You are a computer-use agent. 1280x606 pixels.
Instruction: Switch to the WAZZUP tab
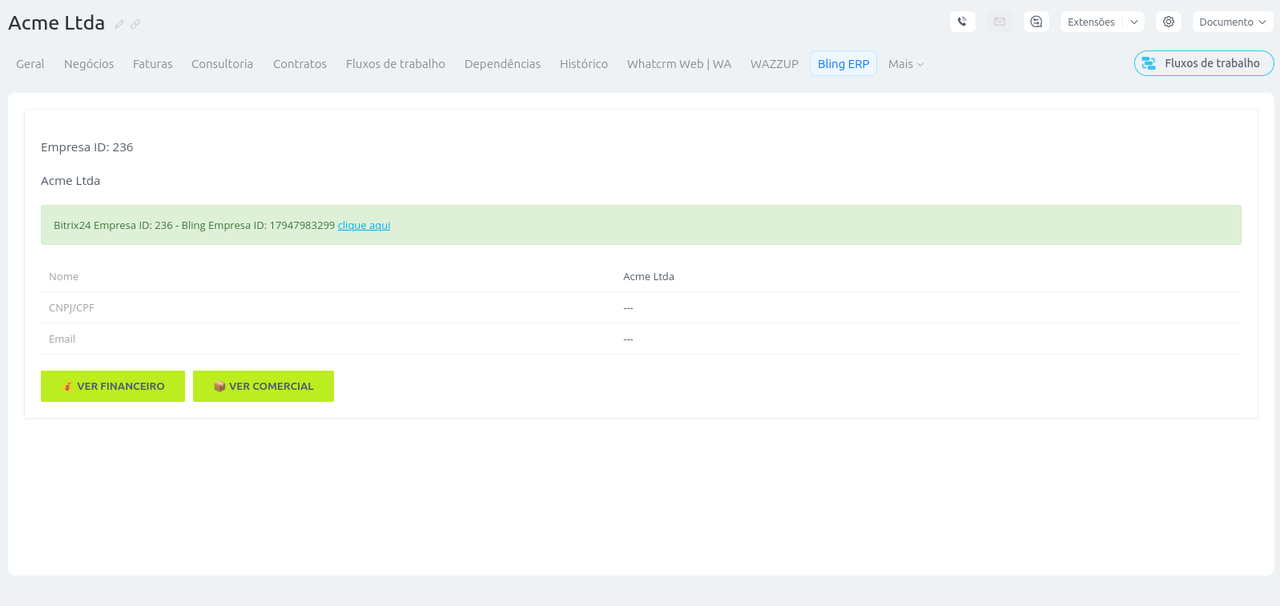774,64
